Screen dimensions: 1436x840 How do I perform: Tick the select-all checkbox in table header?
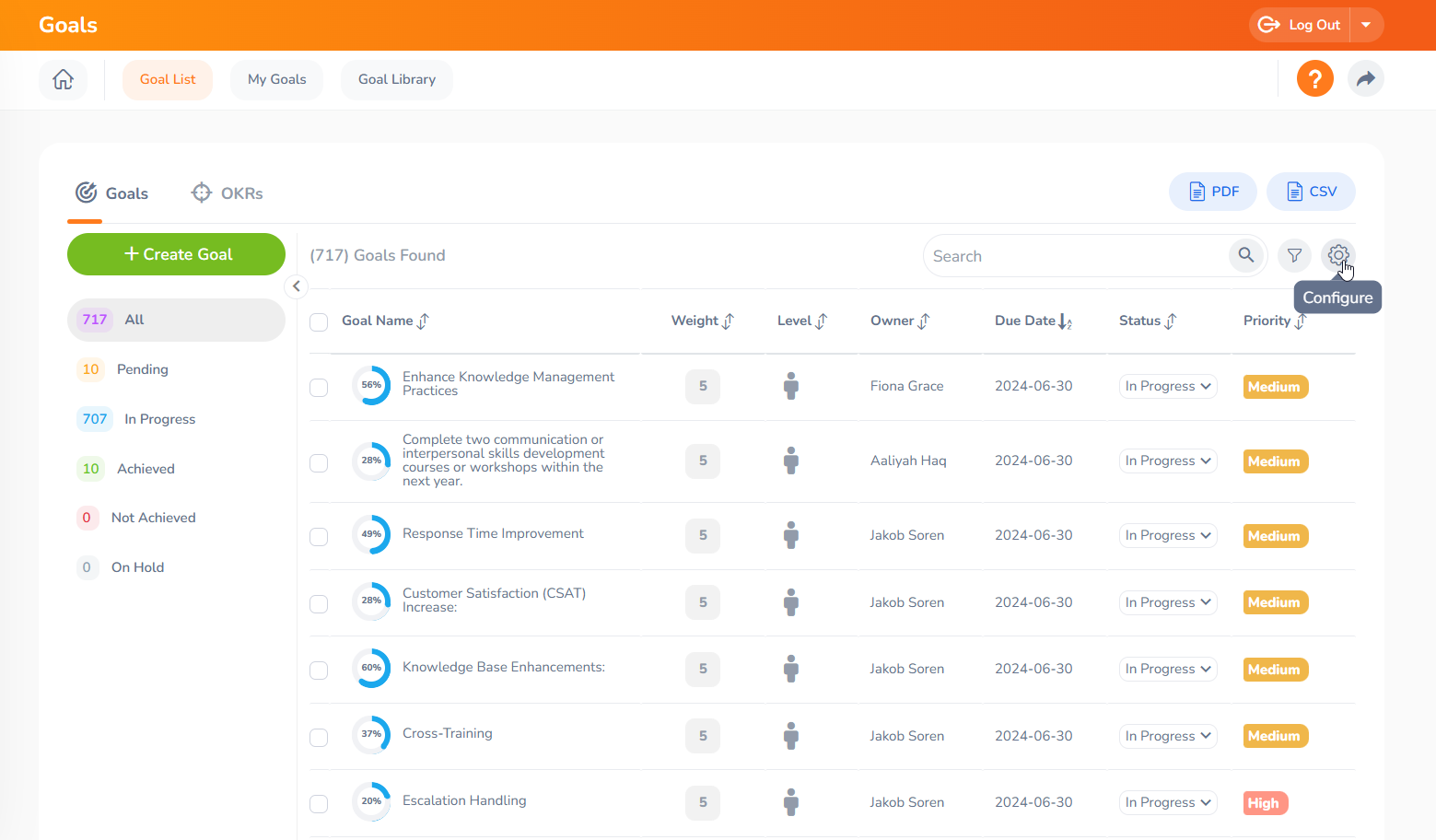coord(319,321)
